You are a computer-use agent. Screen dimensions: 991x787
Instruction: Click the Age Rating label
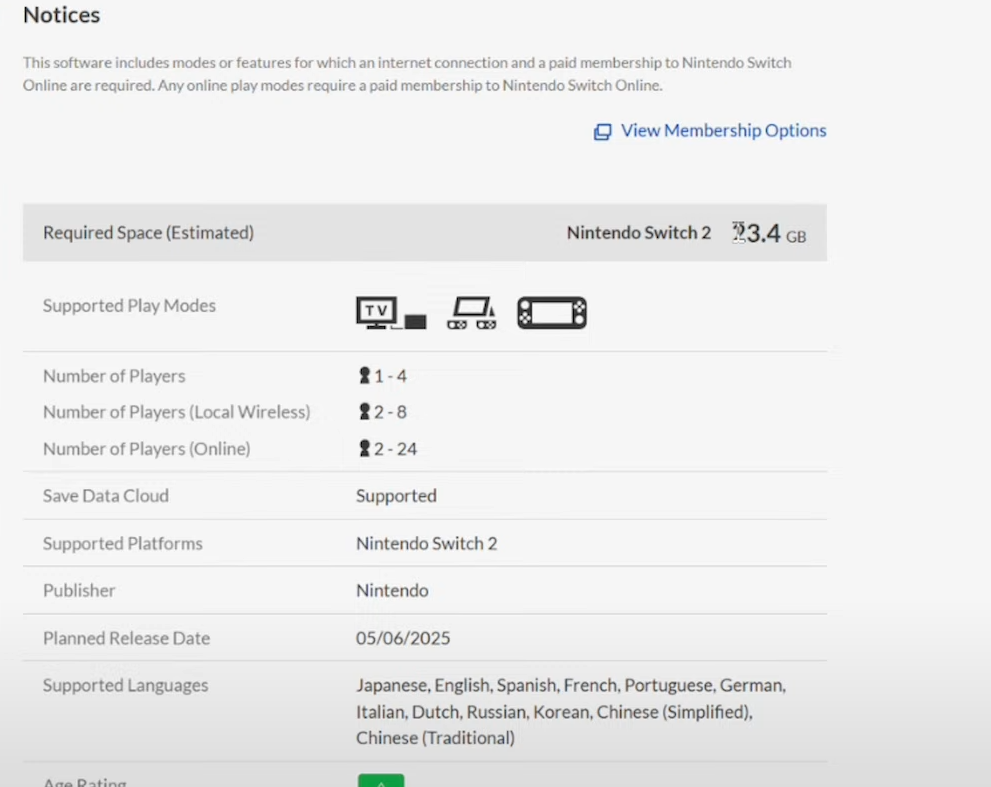pyautogui.click(x=85, y=782)
